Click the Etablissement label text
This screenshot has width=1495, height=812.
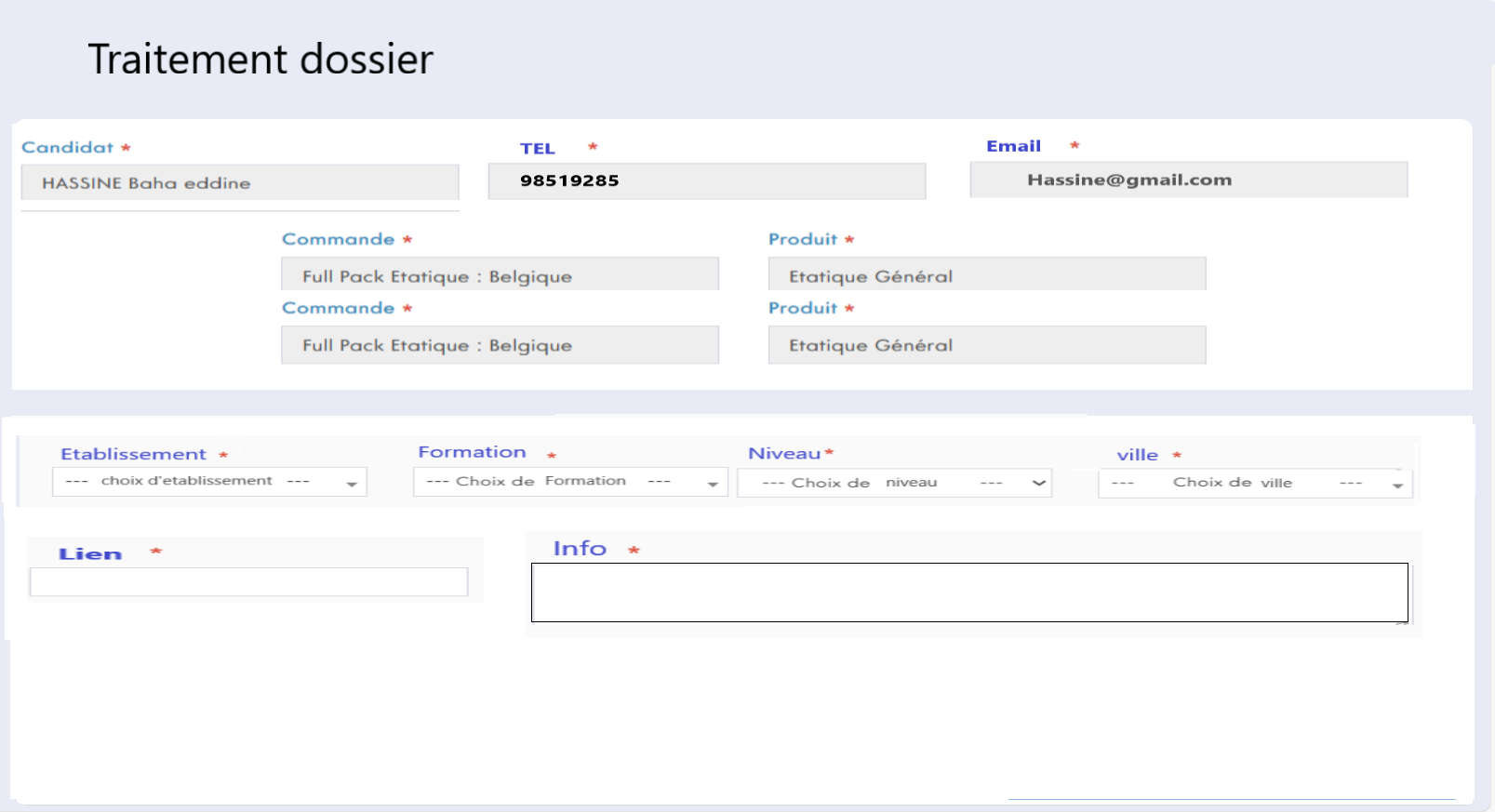tap(133, 454)
